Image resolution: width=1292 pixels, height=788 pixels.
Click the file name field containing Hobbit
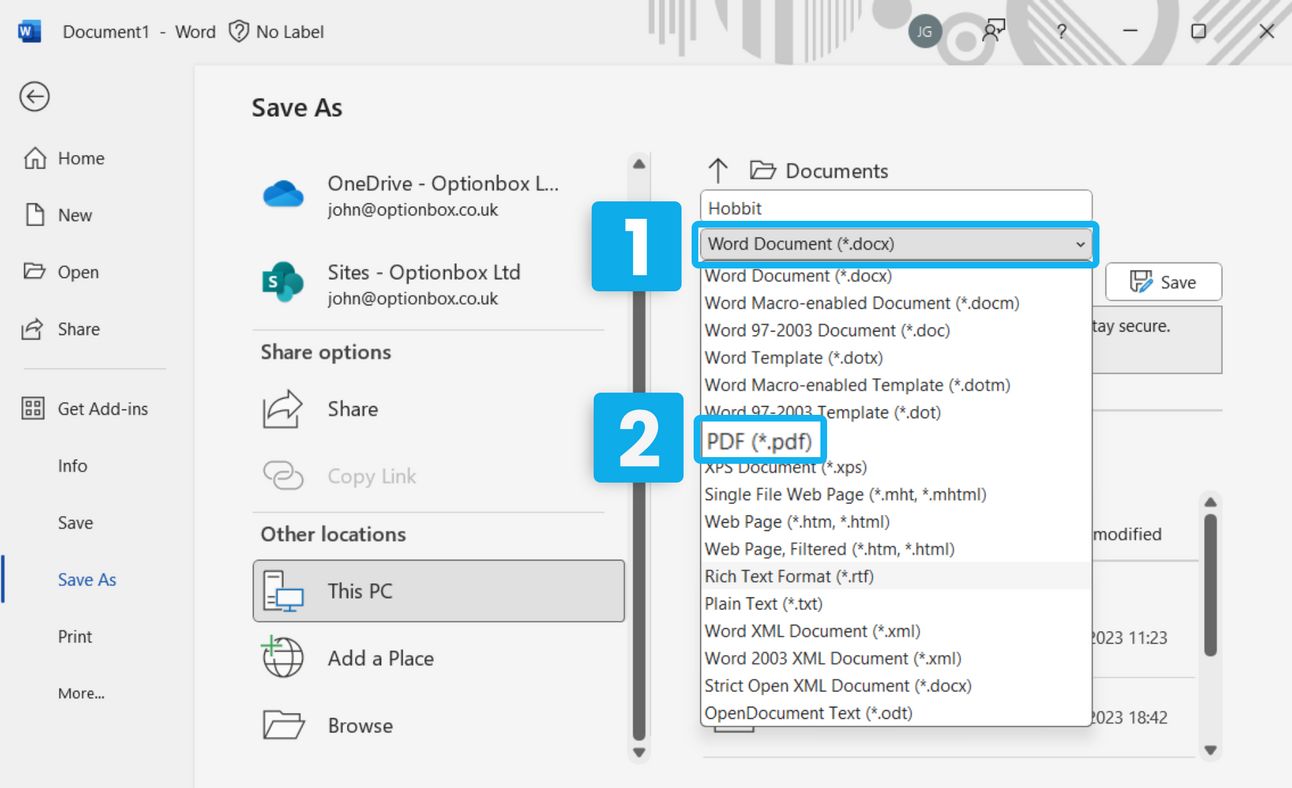point(896,208)
